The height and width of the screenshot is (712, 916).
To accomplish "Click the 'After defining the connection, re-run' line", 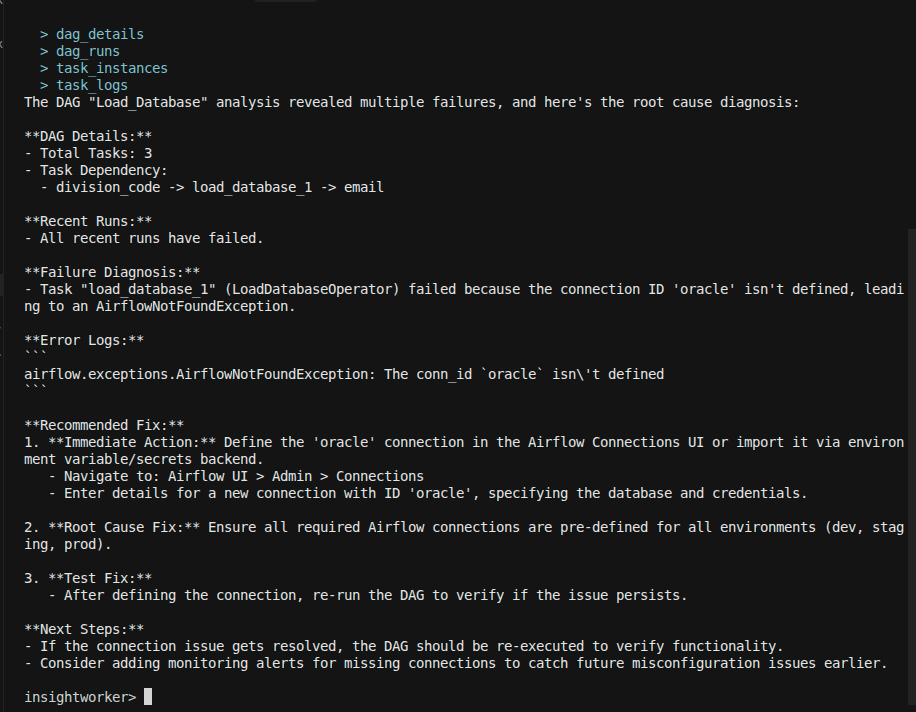I will [x=368, y=595].
